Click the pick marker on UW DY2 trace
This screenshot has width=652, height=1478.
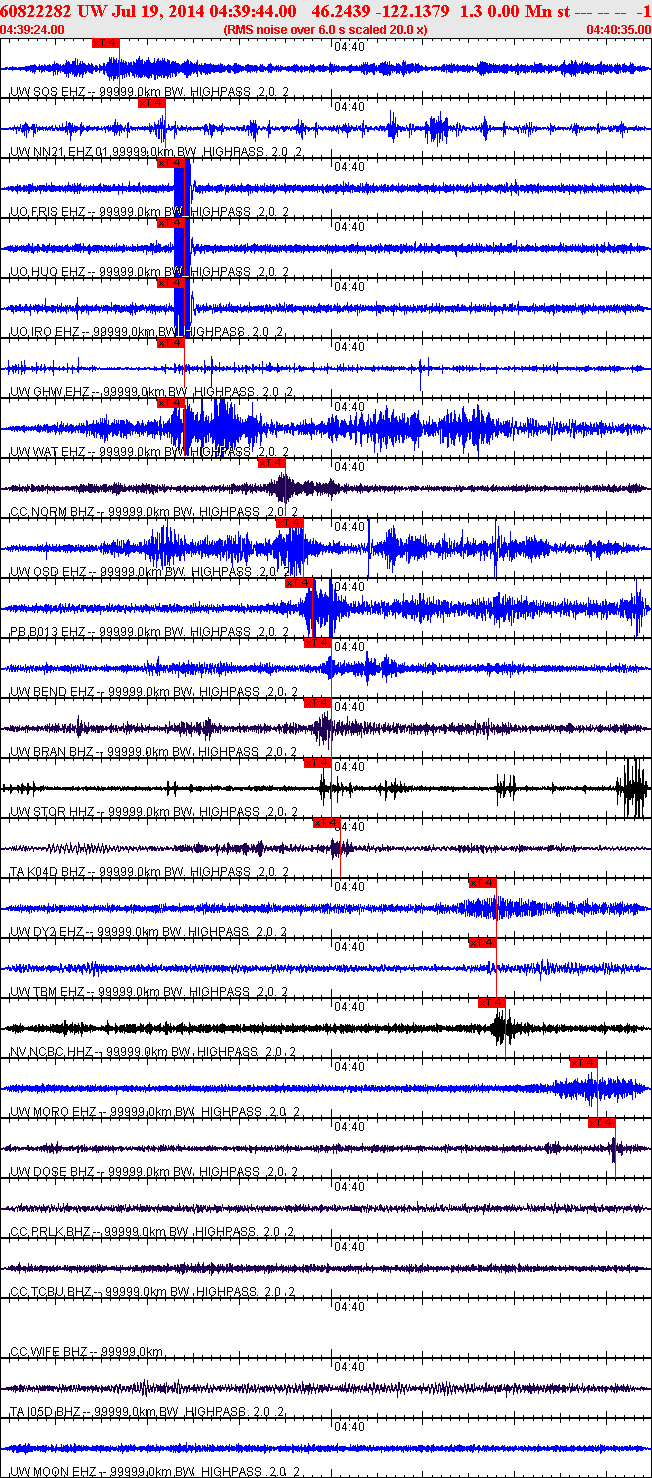click(x=482, y=883)
